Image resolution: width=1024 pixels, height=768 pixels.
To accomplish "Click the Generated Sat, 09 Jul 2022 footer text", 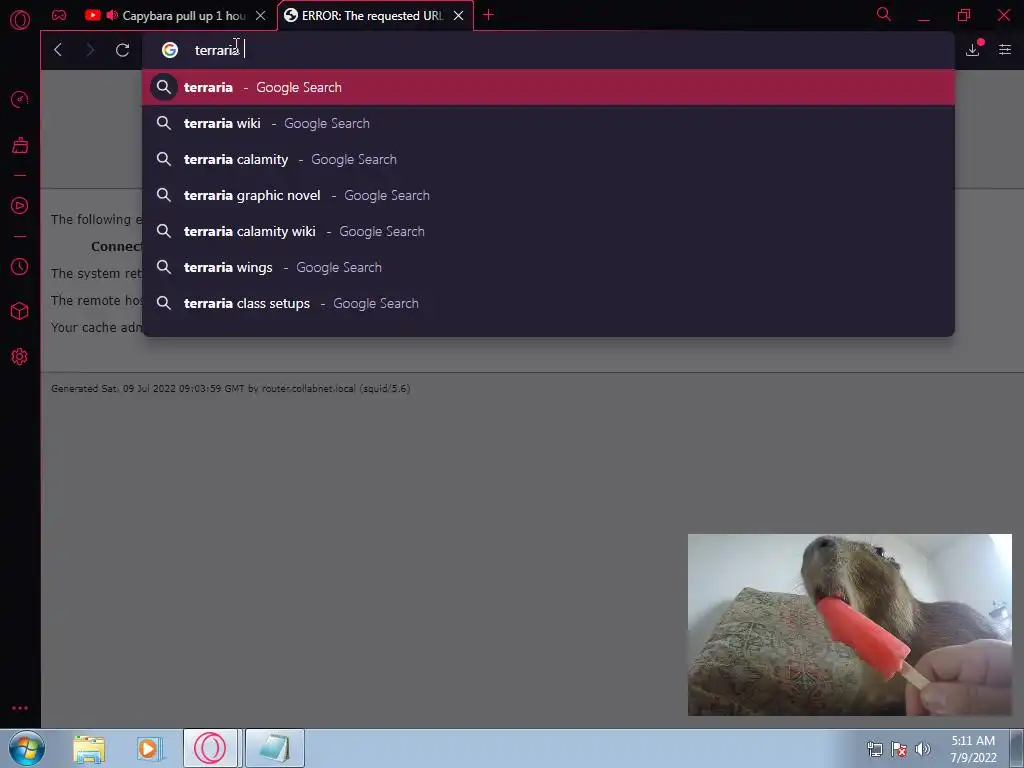I will tap(231, 389).
